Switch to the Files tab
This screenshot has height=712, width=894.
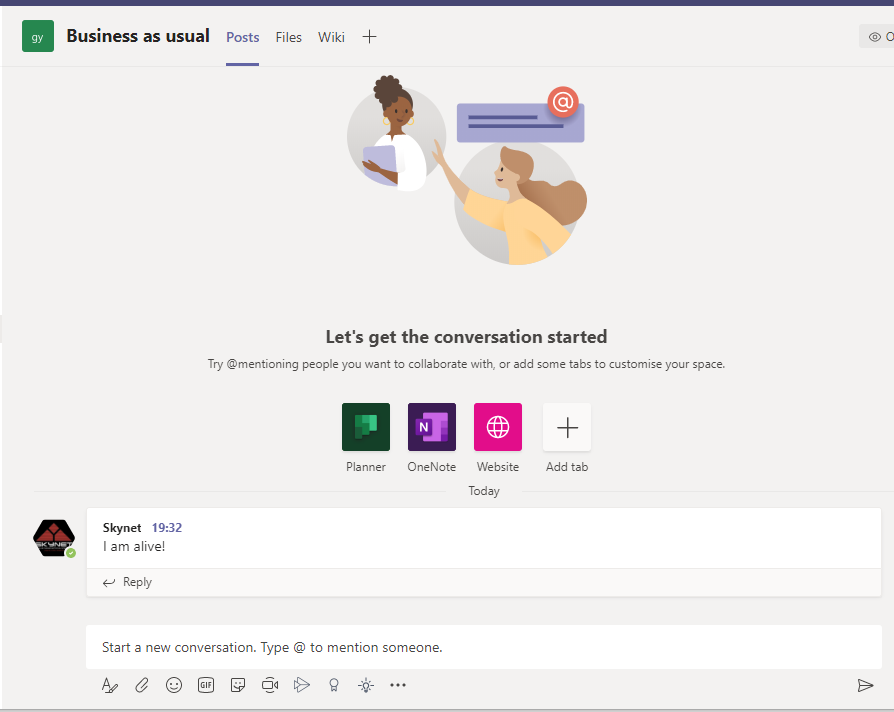coord(288,37)
